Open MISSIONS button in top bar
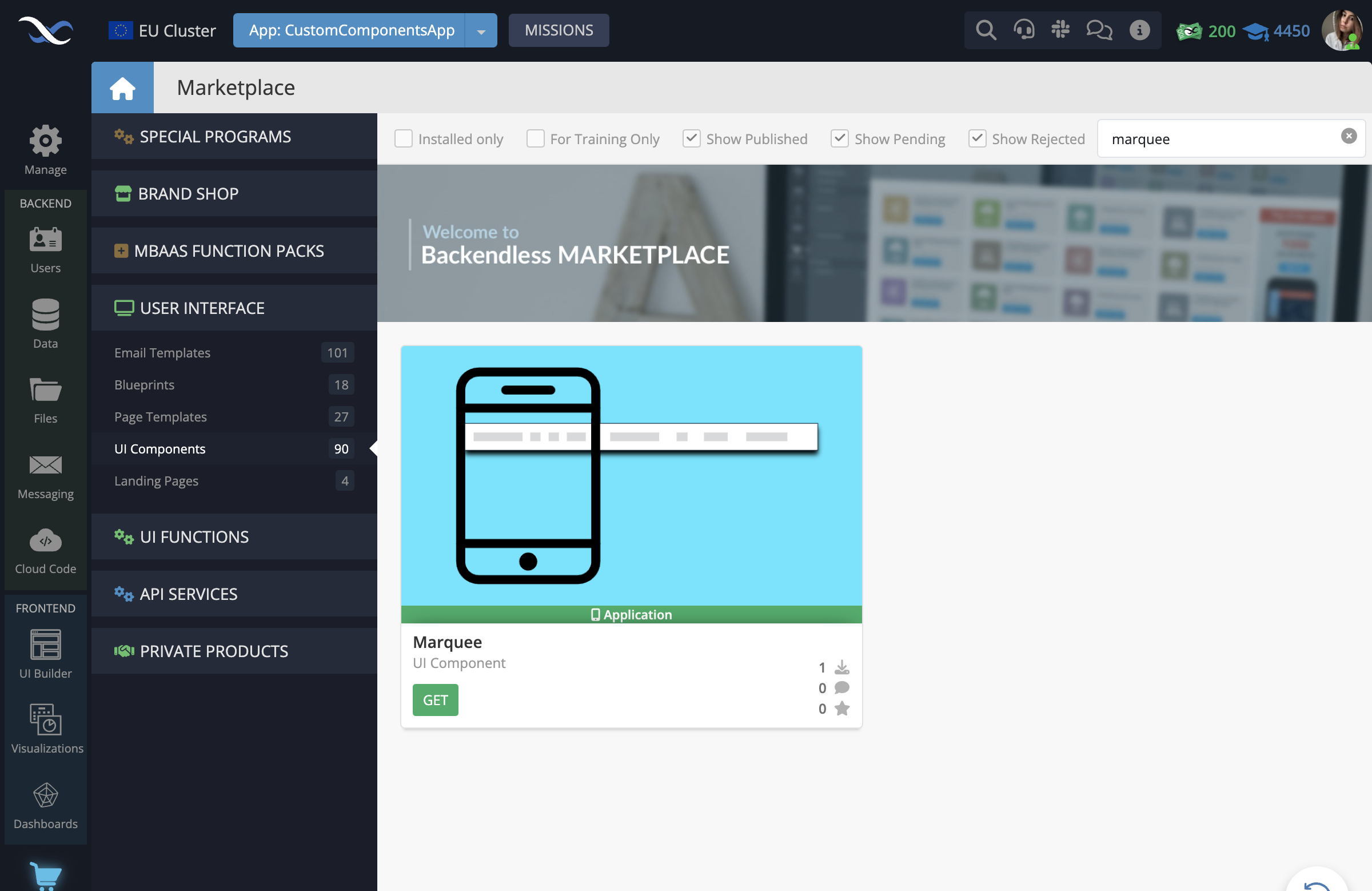This screenshot has width=1372, height=891. click(559, 29)
